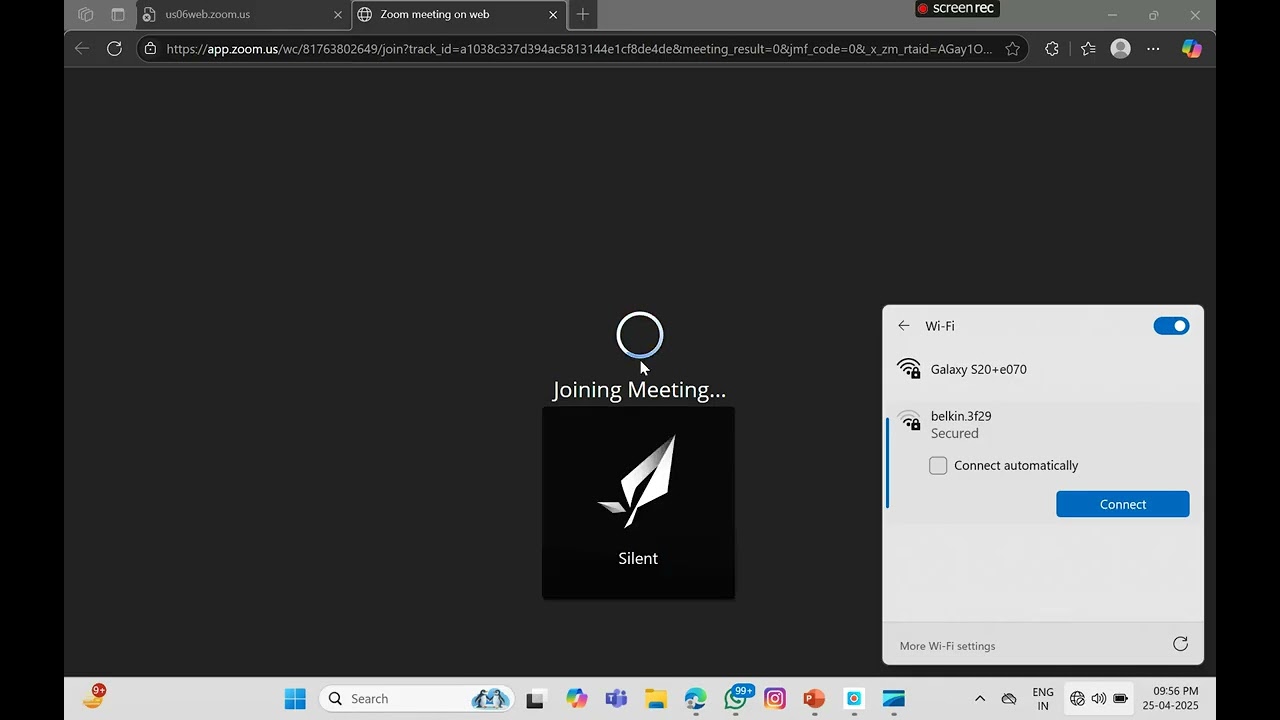Open the browser extensions menu
Screen dimensions: 1280x720
[1052, 48]
